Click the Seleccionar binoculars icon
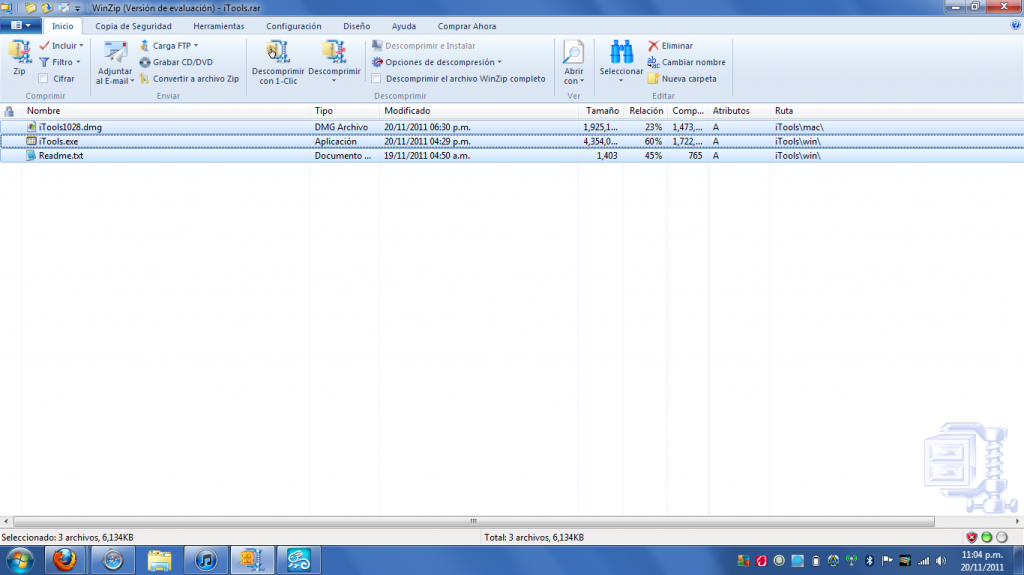This screenshot has height=575, width=1024. point(621,52)
